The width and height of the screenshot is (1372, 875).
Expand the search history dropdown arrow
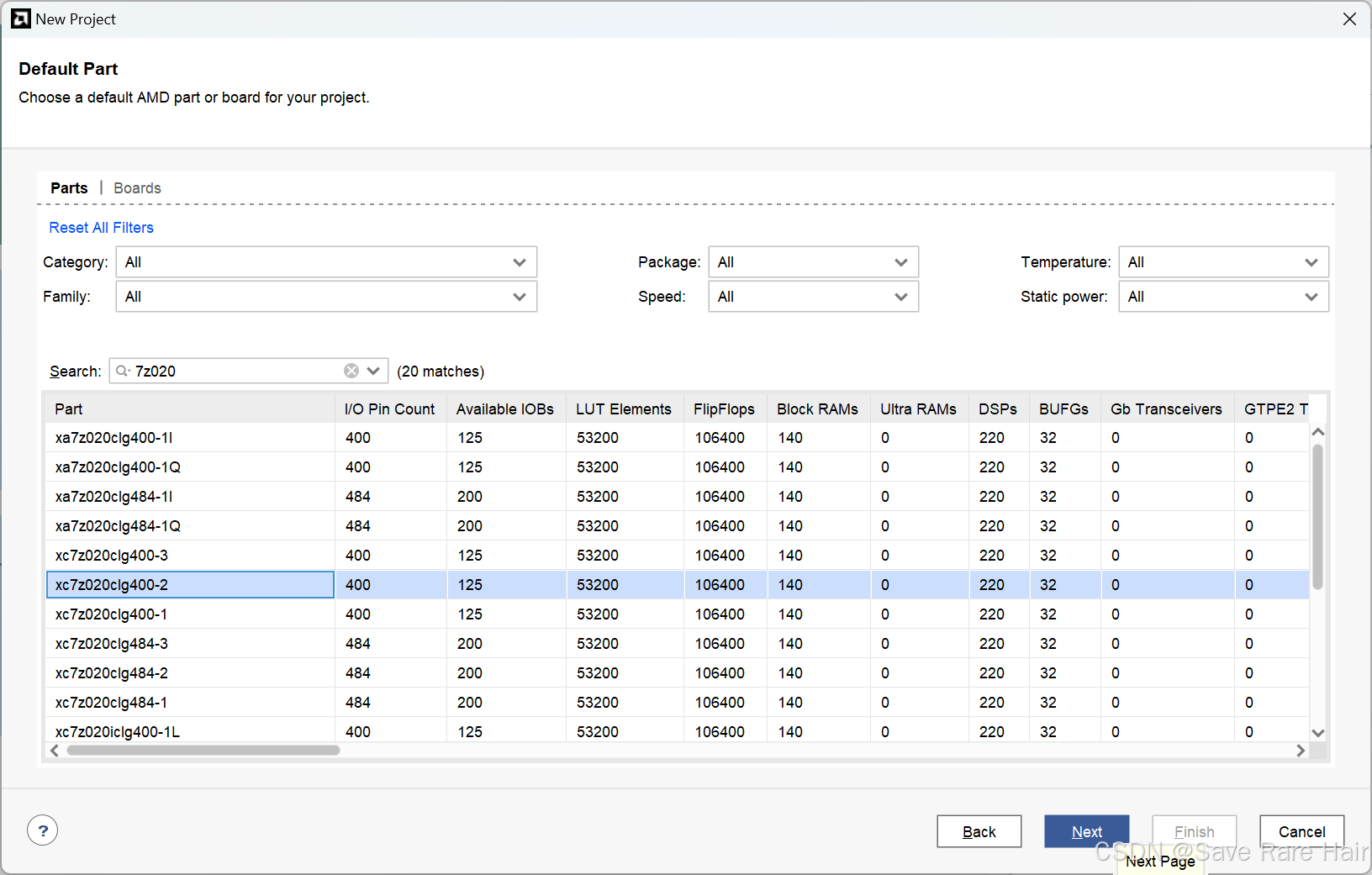tap(373, 371)
